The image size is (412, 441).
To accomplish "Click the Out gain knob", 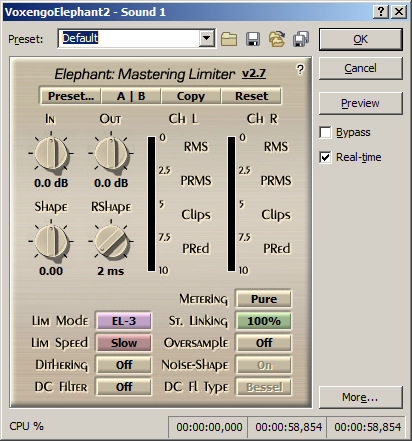I will coord(111,154).
